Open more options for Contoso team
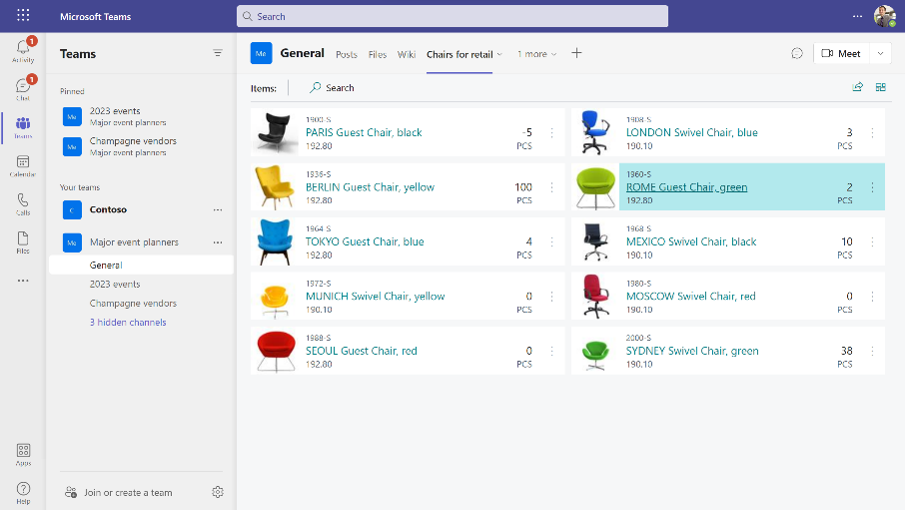The image size is (905, 510). [218, 210]
